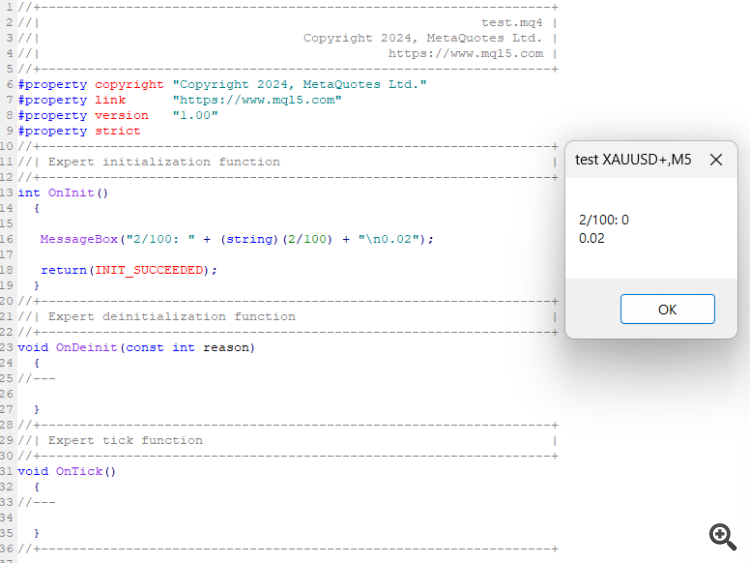The width and height of the screenshot is (750, 563).
Task: Click the OnTick function name
Action: coord(79,472)
